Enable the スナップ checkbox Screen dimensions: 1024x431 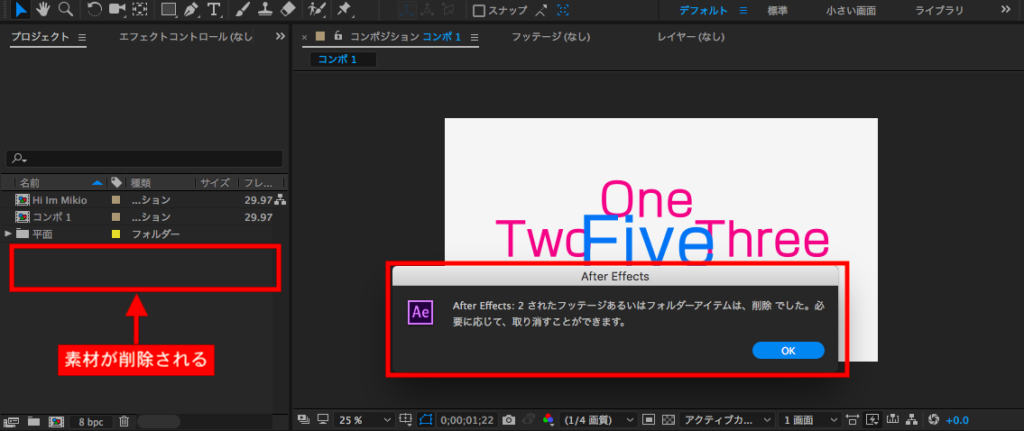479,10
